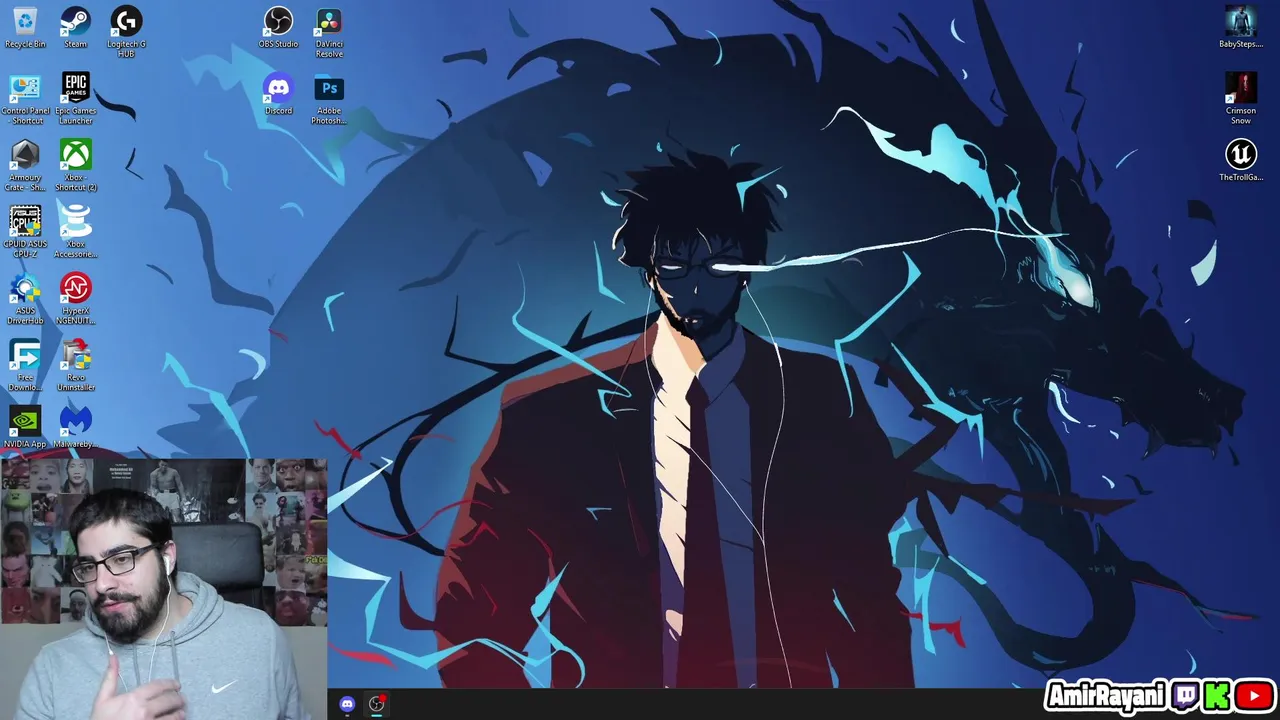Open TheTrollGame Unreal Engine shortcut
The width and height of the screenshot is (1280, 720).
[1241, 160]
